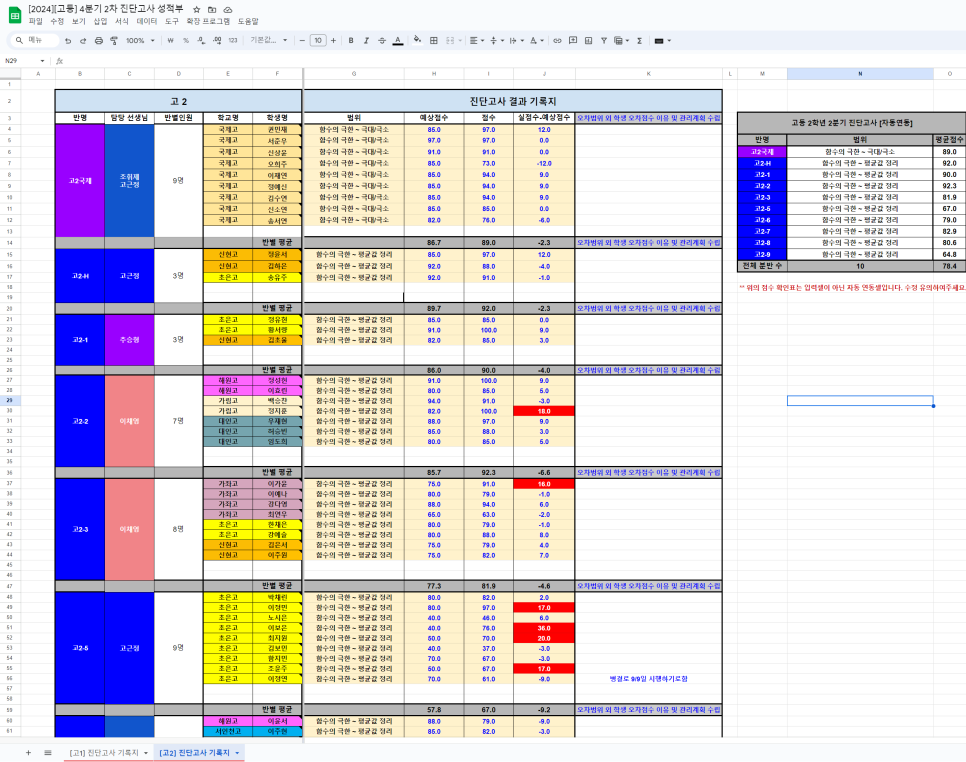Click the 메뉴 search box
Screen dimensions: 966x762
pos(36,41)
